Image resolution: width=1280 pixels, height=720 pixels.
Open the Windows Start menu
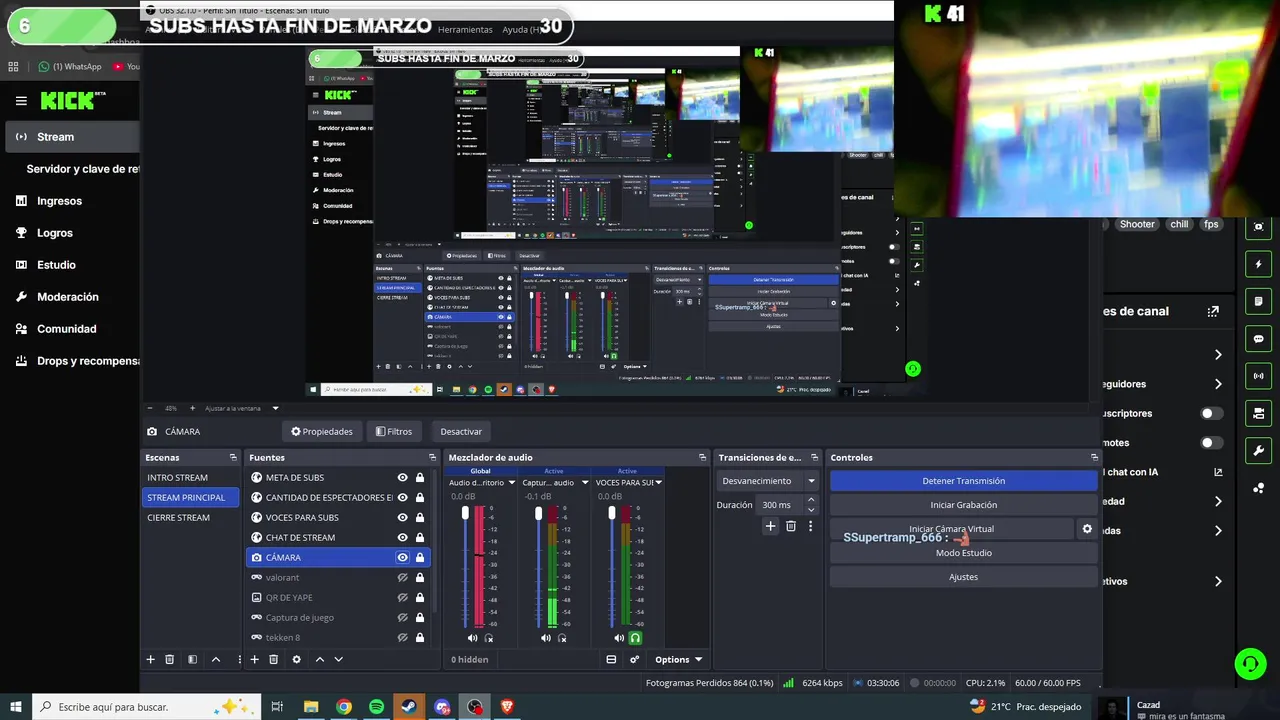pyautogui.click(x=15, y=707)
